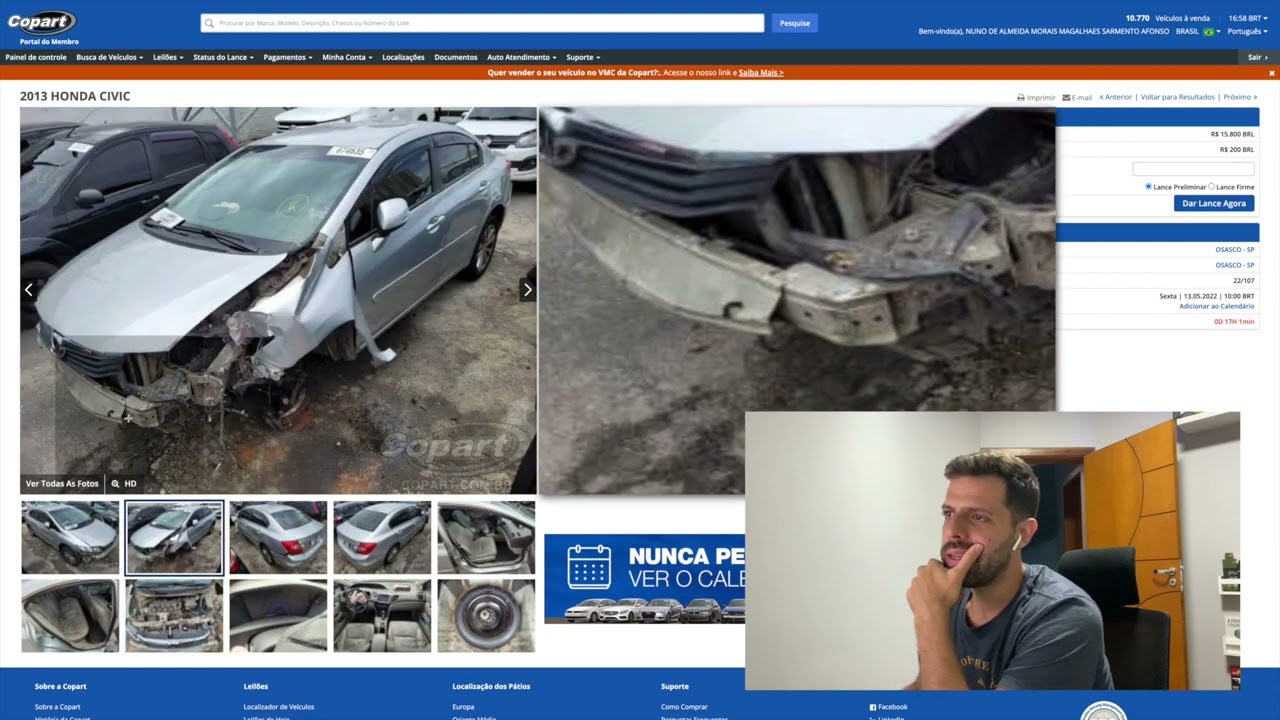The image size is (1280, 720).
Task: Select Lance Firme radio option
Action: [1212, 187]
